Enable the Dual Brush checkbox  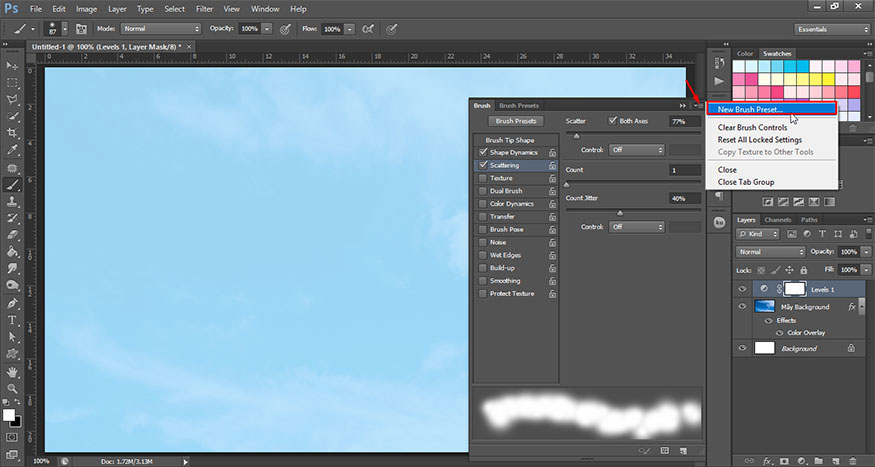[484, 191]
